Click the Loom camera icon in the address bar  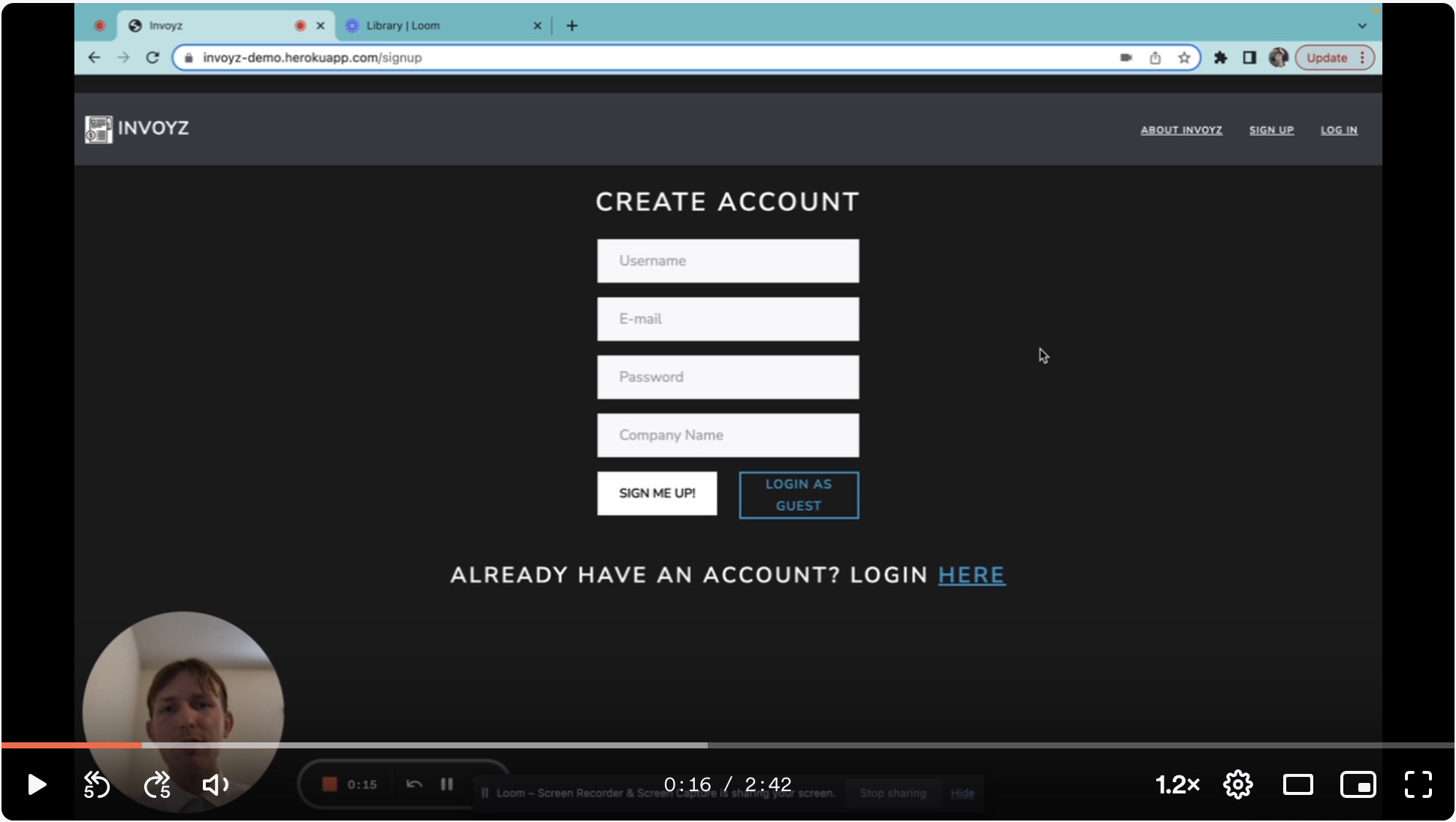[x=1126, y=57]
